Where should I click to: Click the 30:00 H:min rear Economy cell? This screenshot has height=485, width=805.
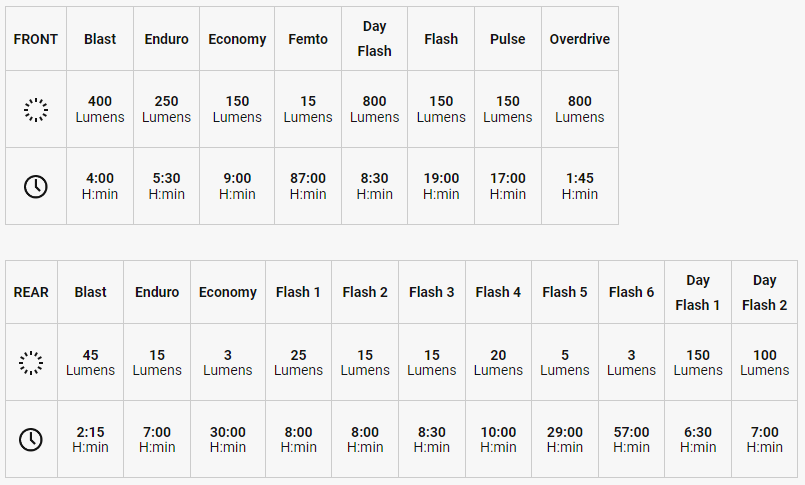(x=228, y=439)
